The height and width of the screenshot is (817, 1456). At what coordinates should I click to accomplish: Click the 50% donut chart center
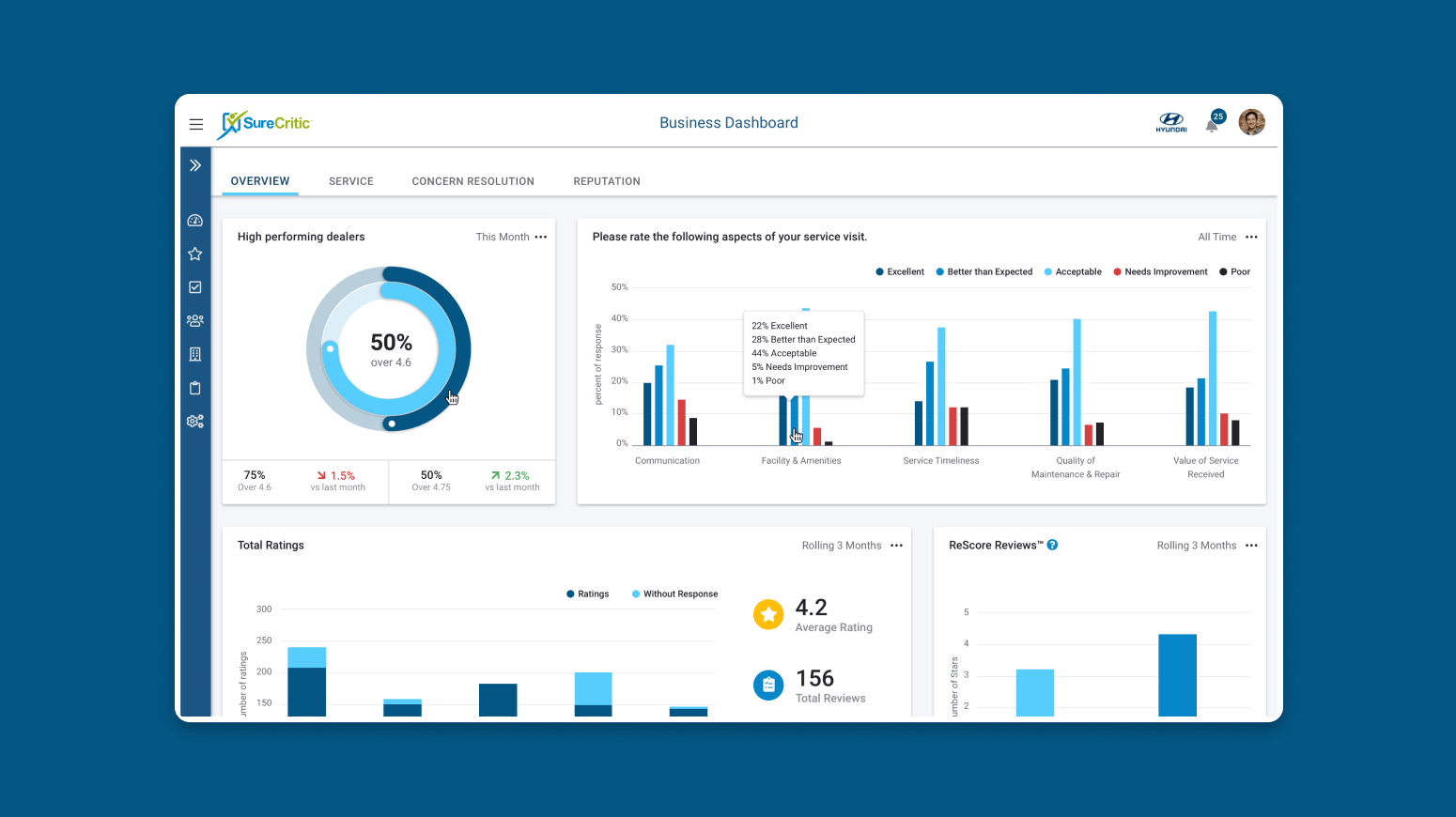tap(391, 349)
